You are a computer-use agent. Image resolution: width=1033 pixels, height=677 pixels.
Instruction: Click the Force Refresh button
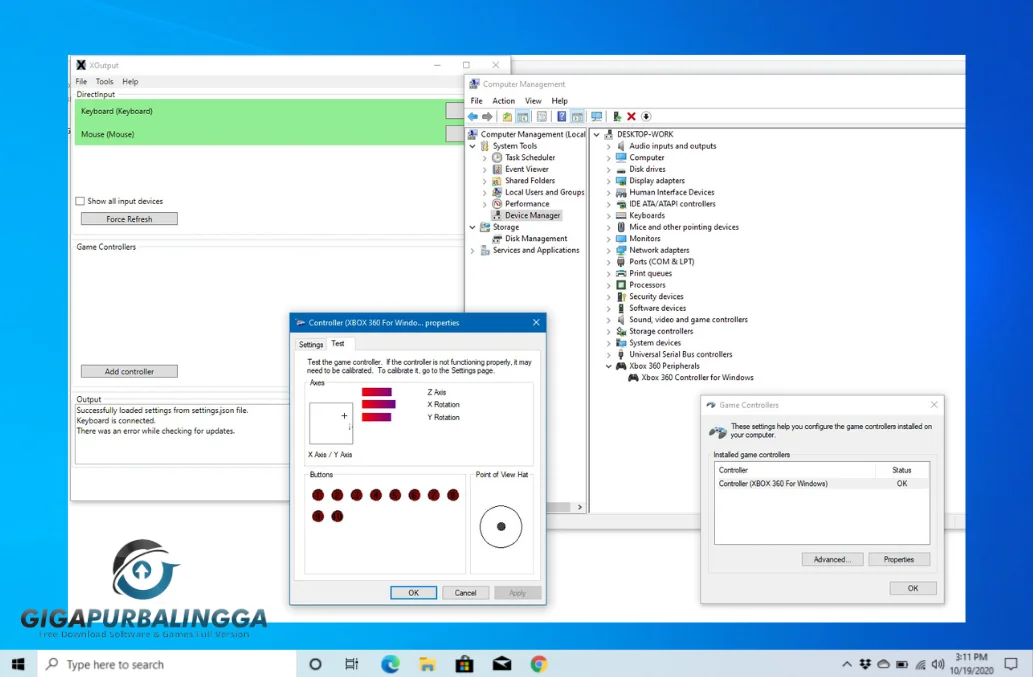[x=128, y=218]
